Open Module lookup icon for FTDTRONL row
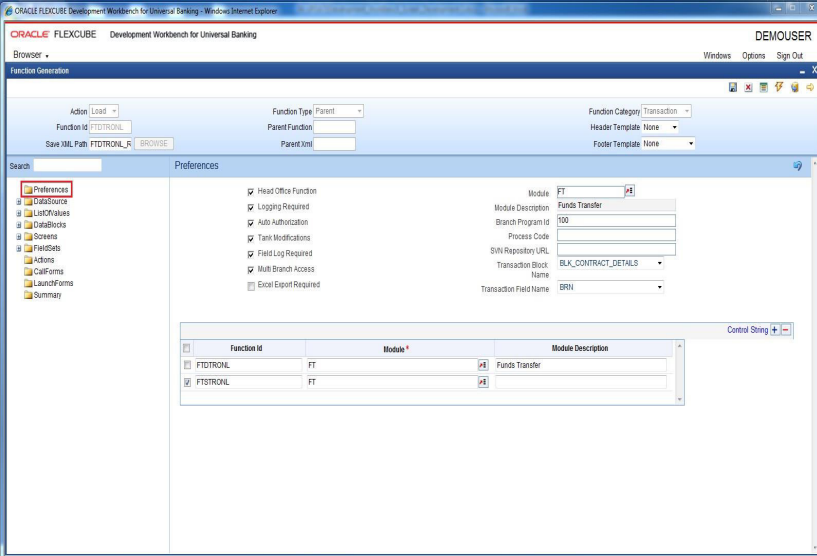817x556 pixels. point(483,365)
